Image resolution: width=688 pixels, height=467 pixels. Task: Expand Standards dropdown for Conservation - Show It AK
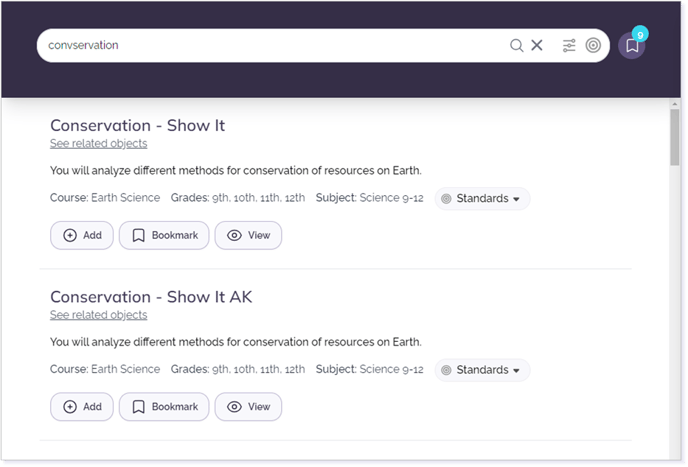tap(482, 370)
